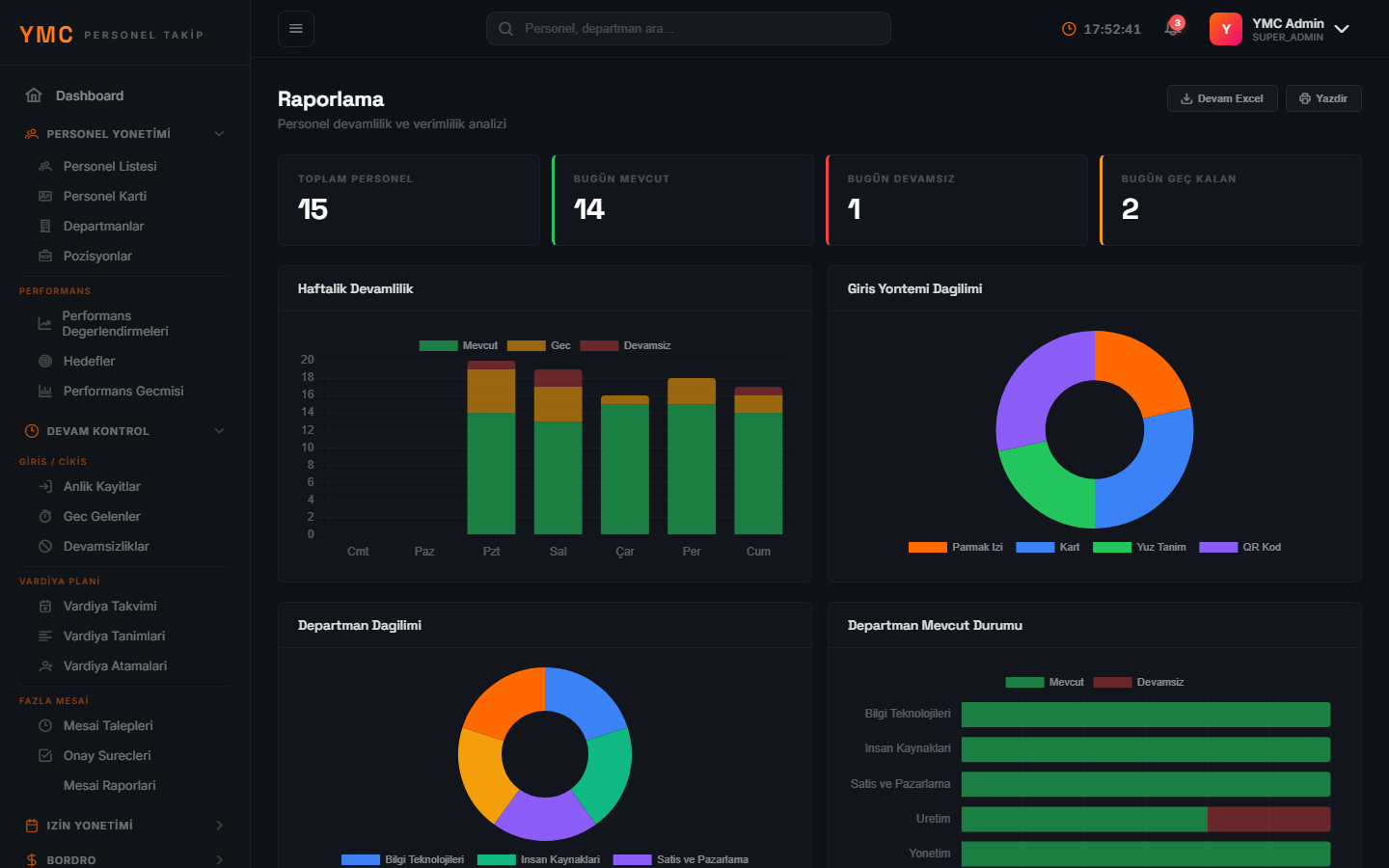This screenshot has width=1389, height=868.
Task: Focus the Personel, departman search field
Action: [688, 29]
